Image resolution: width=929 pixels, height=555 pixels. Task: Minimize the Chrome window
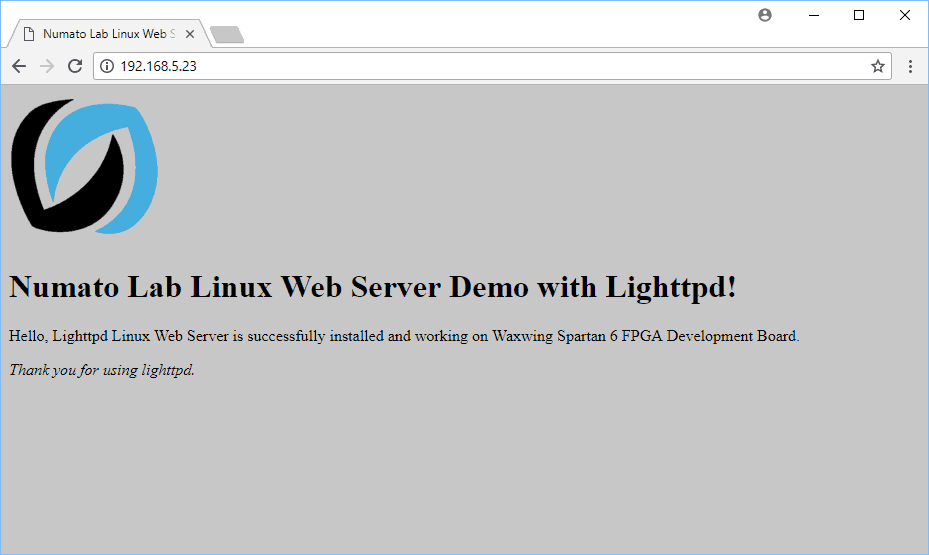click(x=813, y=15)
